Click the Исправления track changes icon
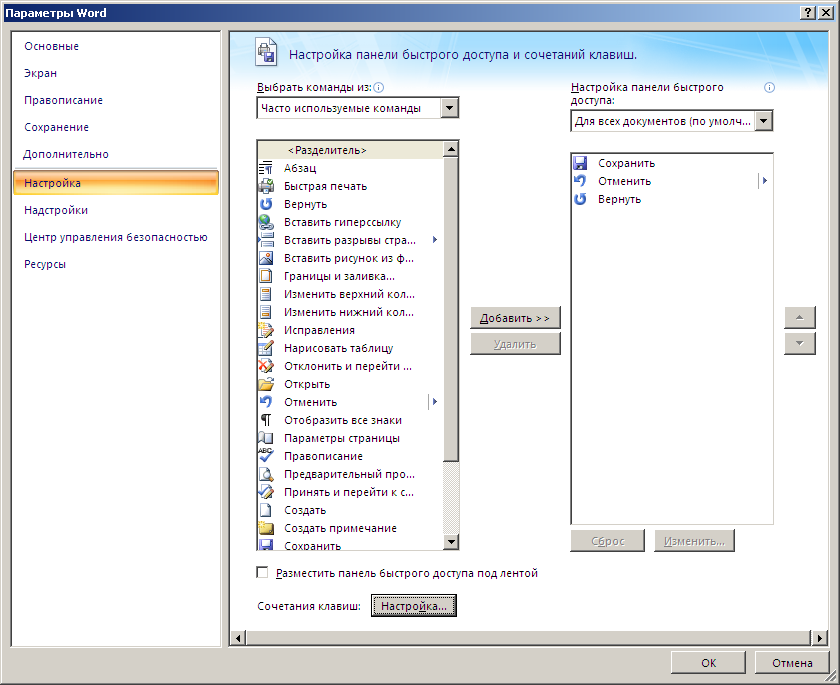The width and height of the screenshot is (840, 685). pyautogui.click(x=266, y=330)
